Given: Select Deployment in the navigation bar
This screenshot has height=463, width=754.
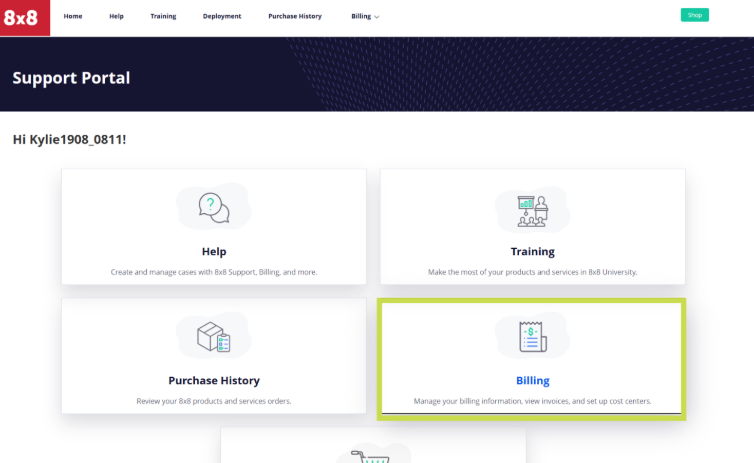Looking at the screenshot, I should point(221,17).
